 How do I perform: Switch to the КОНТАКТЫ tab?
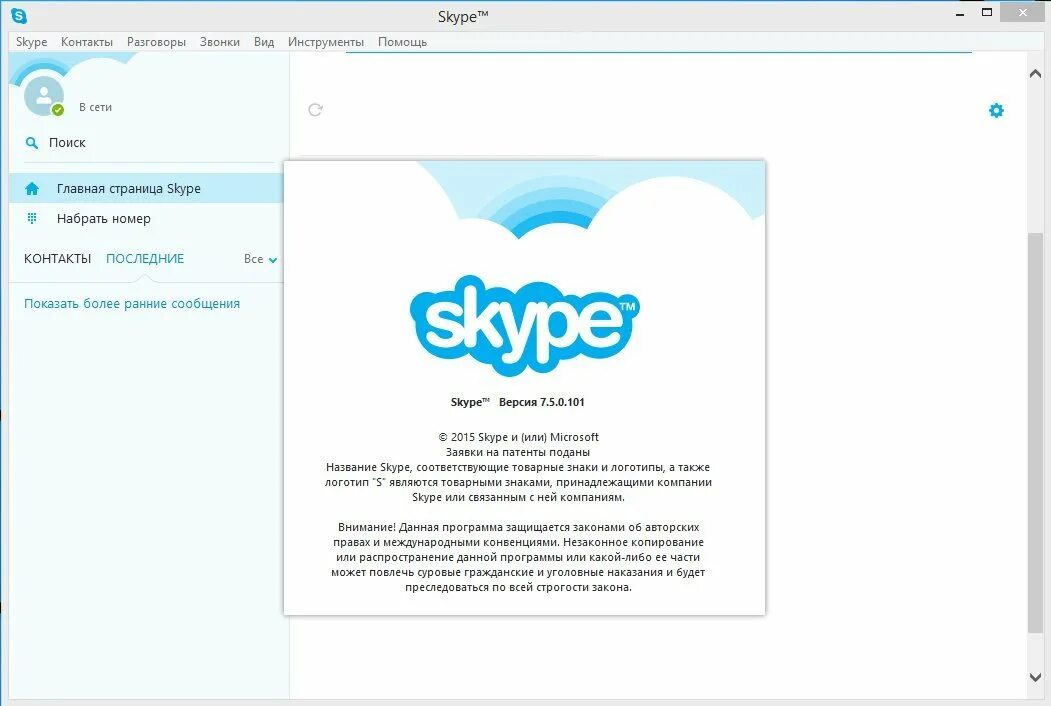(x=58, y=259)
